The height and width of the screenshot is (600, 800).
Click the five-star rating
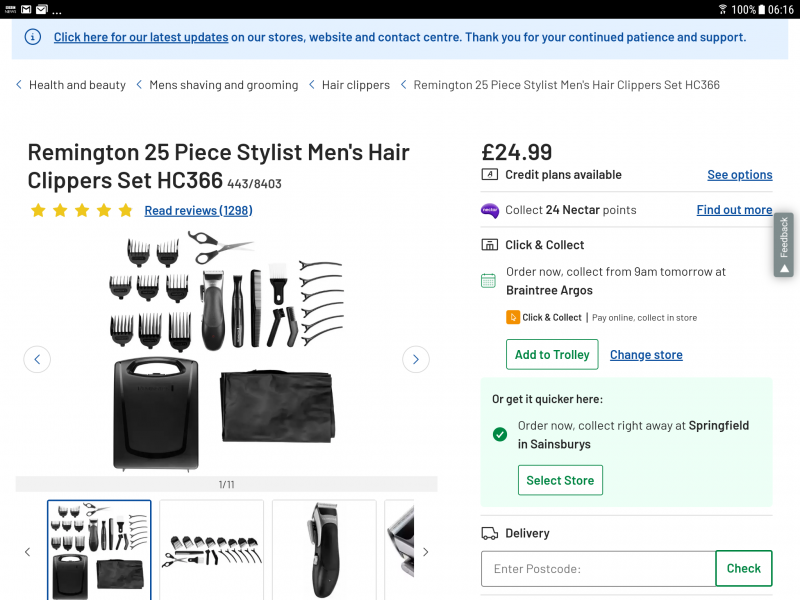[x=82, y=210]
